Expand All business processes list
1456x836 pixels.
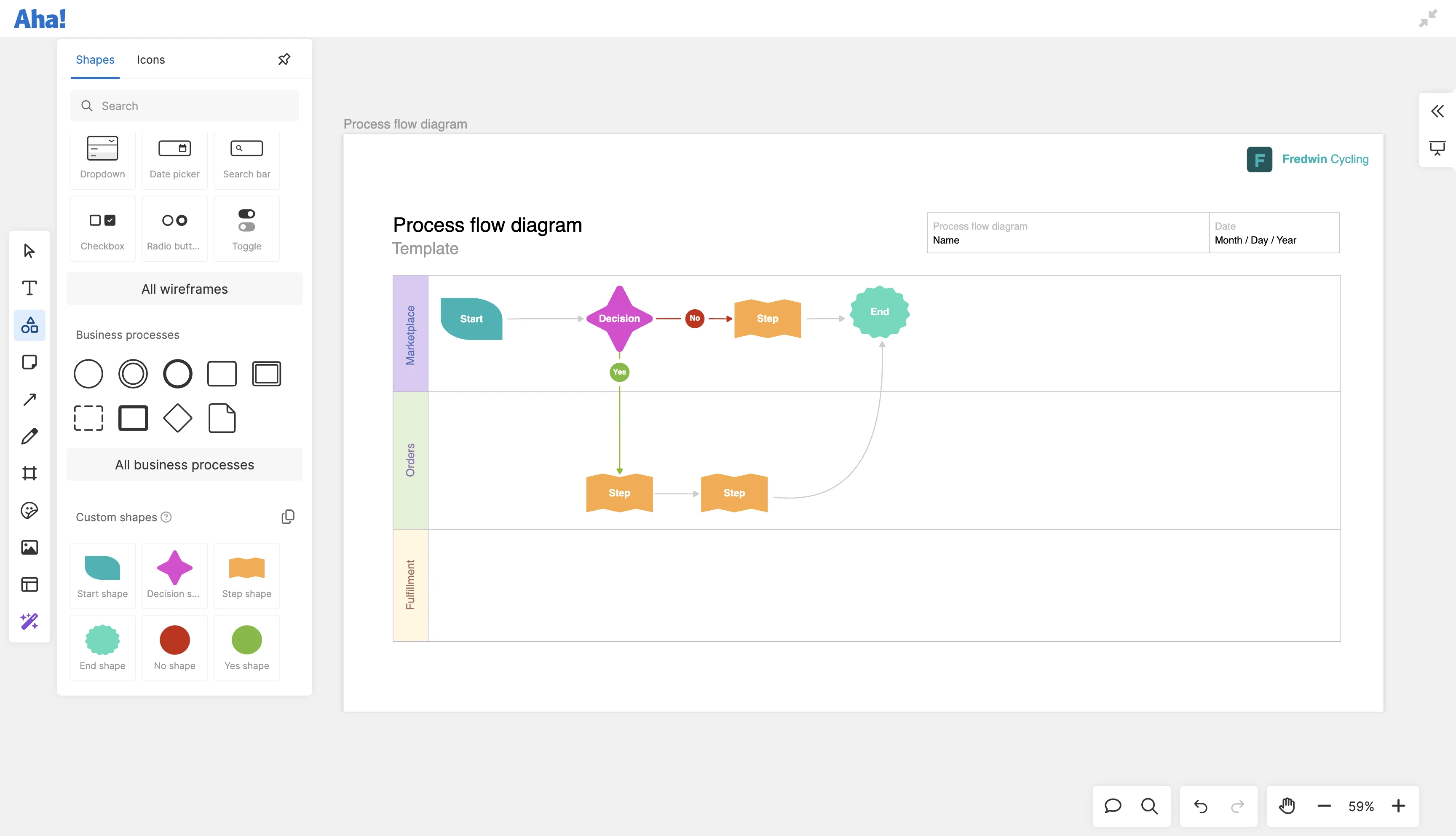tap(184, 464)
